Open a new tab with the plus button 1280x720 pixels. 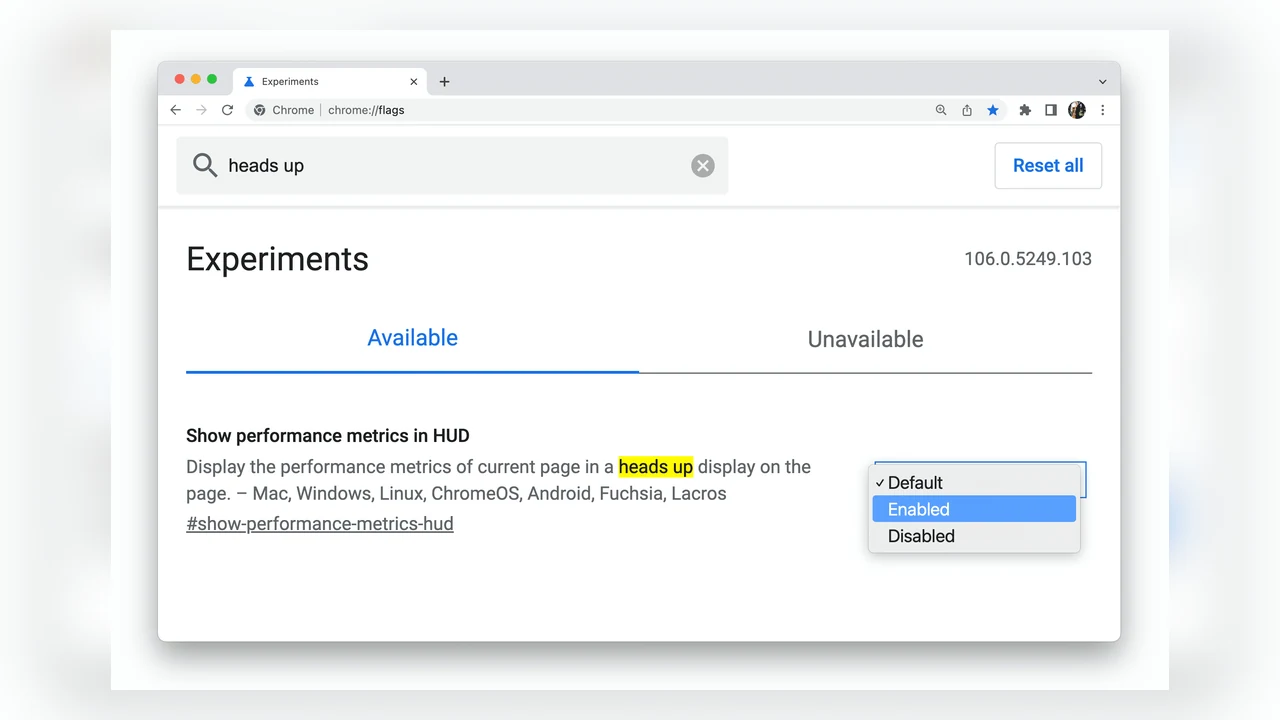point(445,82)
